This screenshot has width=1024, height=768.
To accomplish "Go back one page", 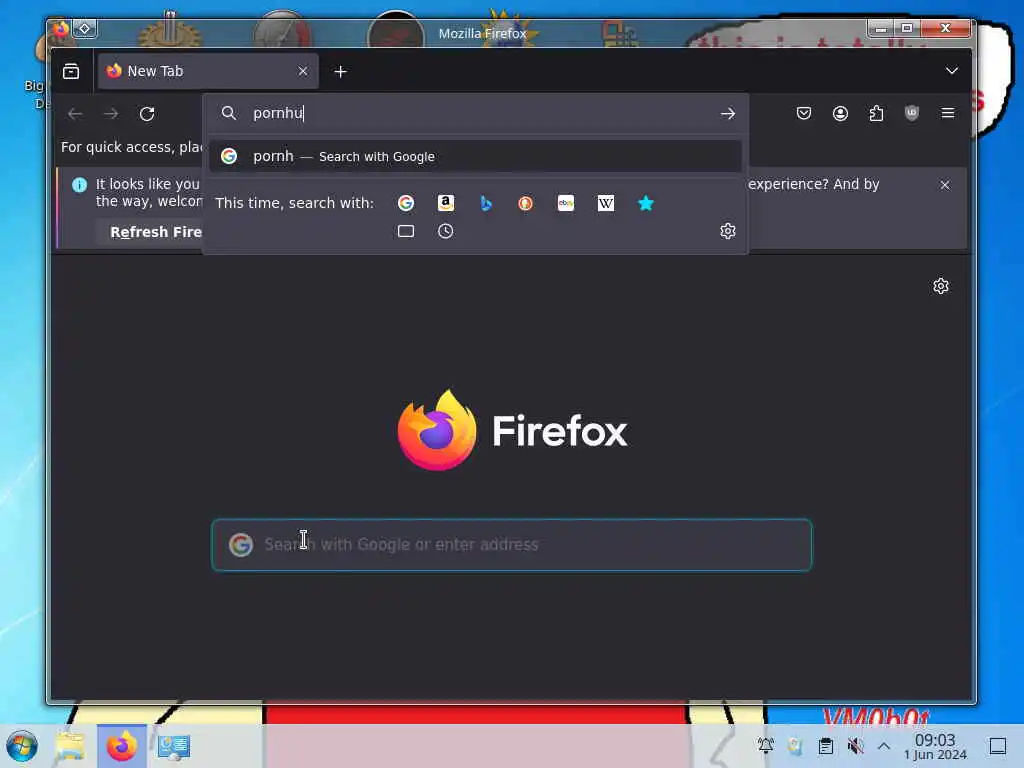I will pyautogui.click(x=75, y=114).
